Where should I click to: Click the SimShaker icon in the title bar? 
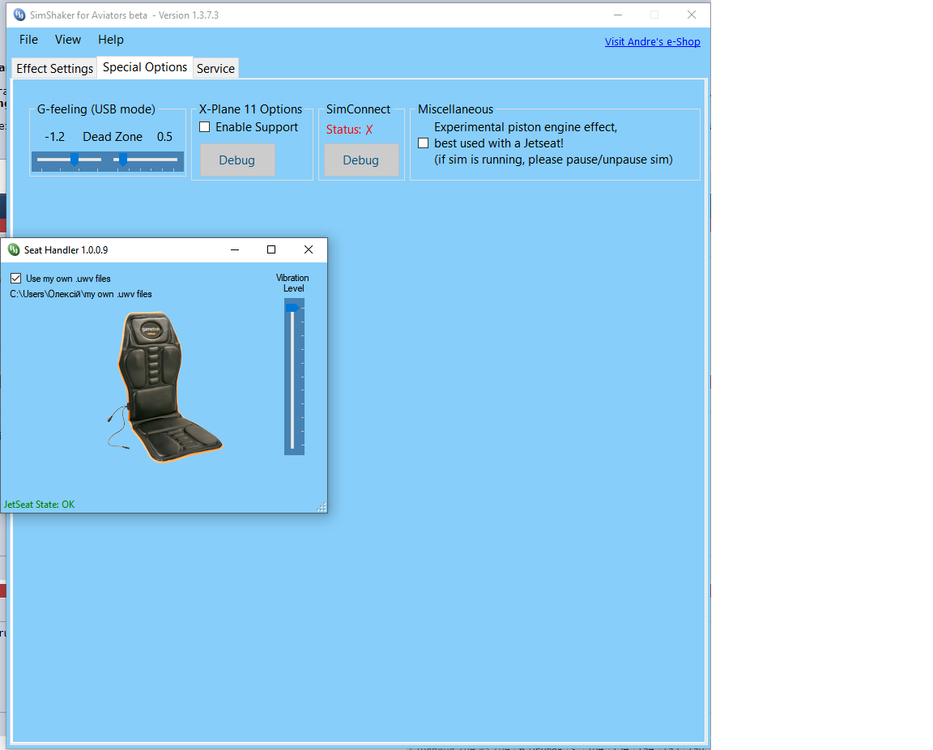pyautogui.click(x=19, y=15)
